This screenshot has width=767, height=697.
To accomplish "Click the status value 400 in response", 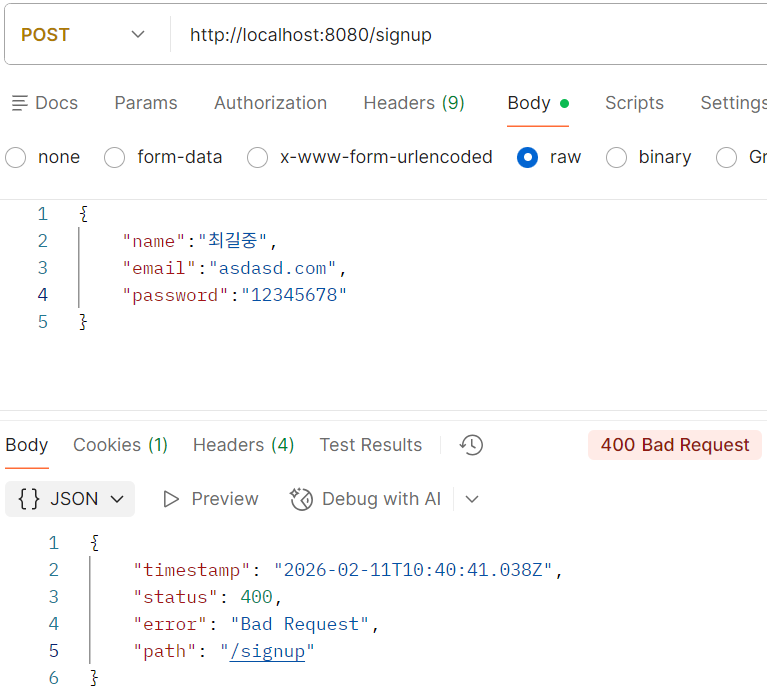I will pyautogui.click(x=256, y=597).
